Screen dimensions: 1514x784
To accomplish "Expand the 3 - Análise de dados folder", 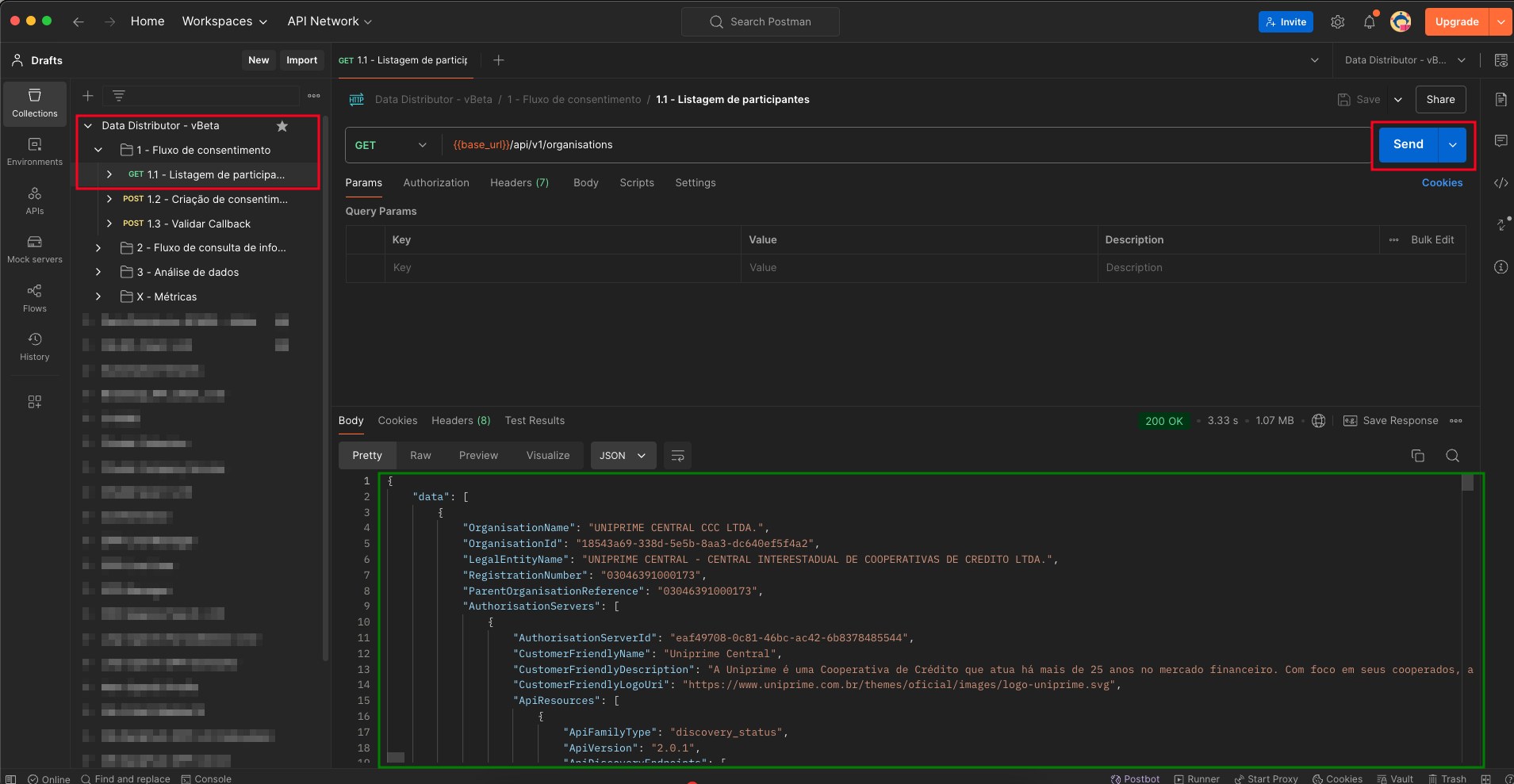I will point(98,272).
